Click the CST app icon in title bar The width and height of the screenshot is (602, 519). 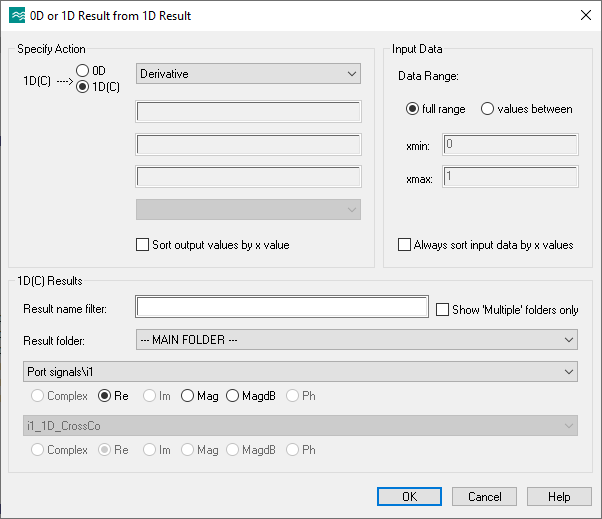pos(17,16)
